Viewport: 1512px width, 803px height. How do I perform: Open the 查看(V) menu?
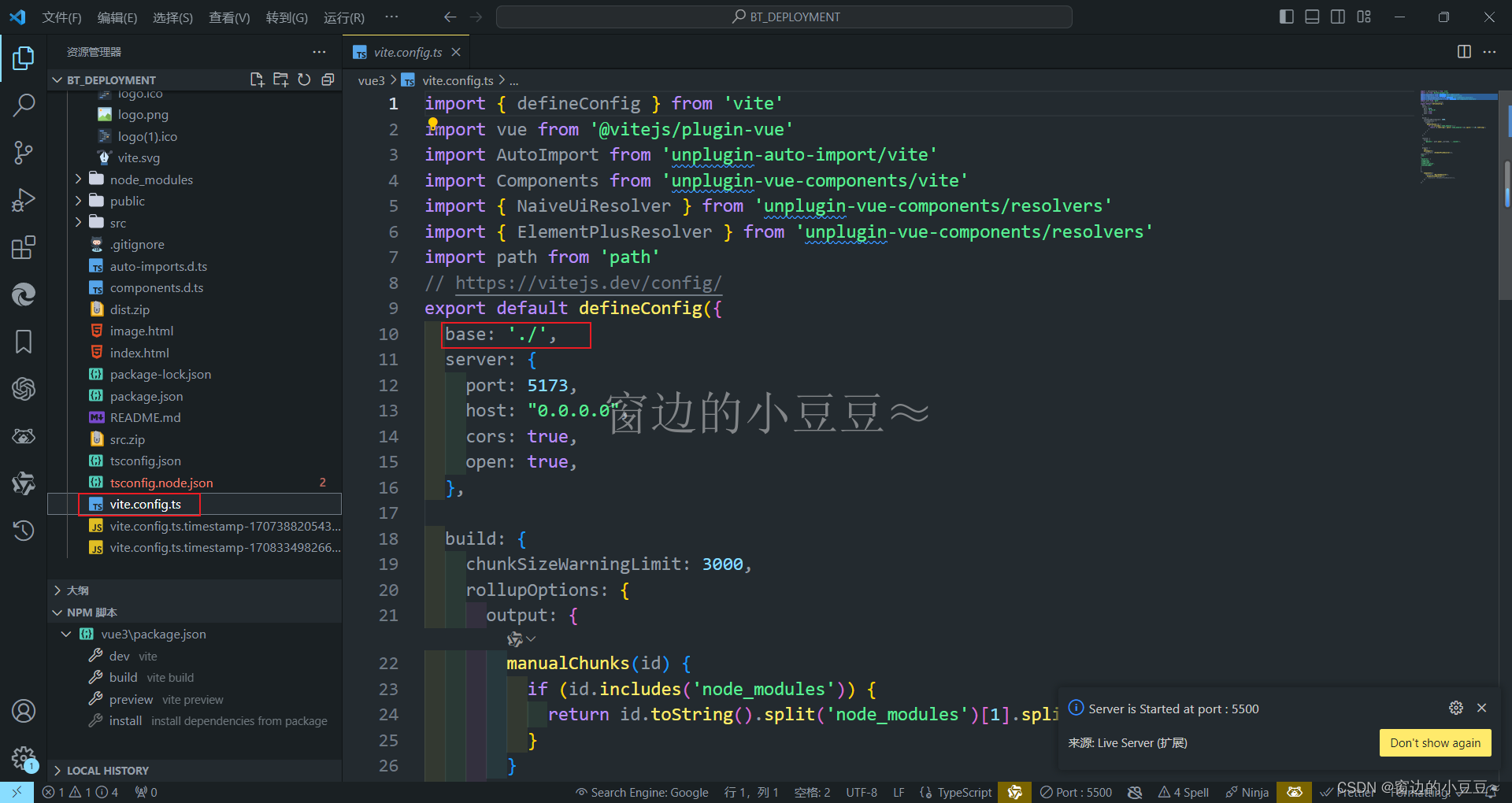click(x=229, y=17)
